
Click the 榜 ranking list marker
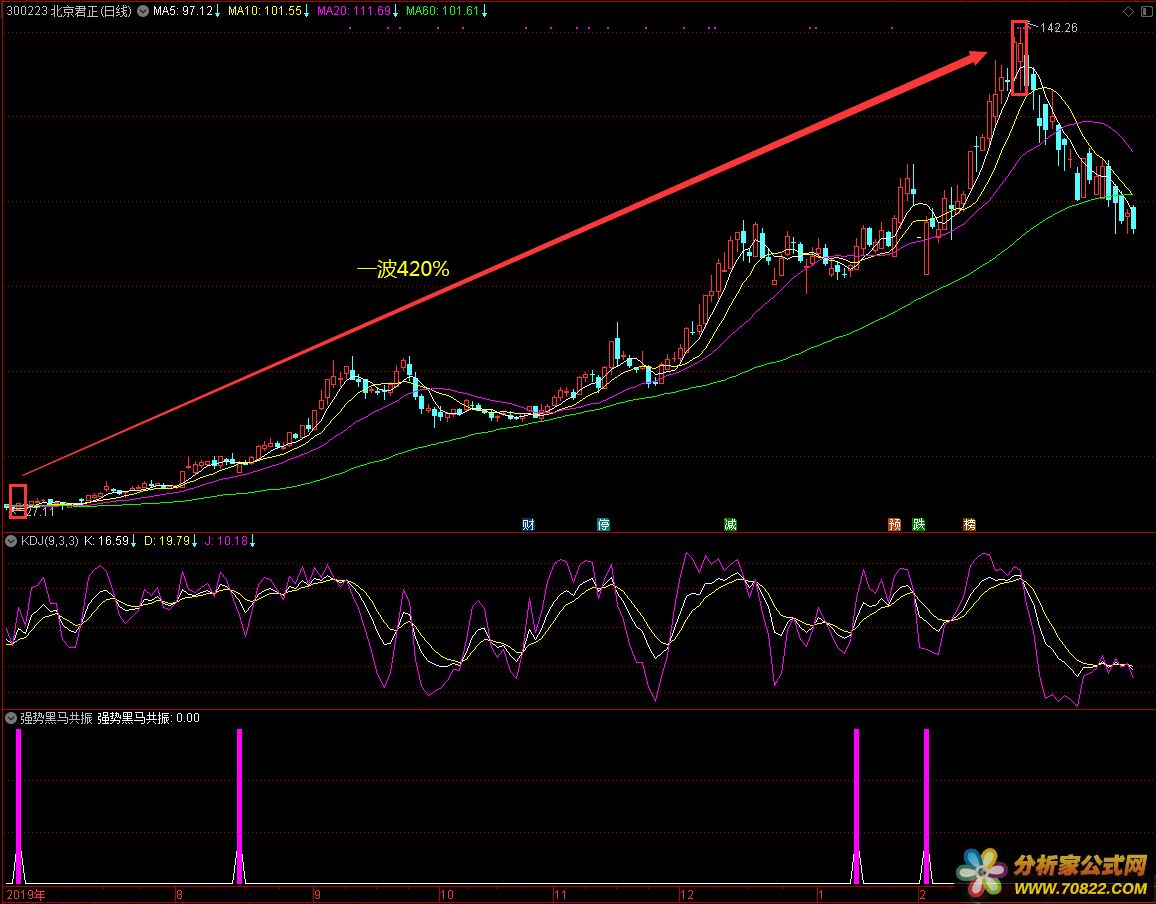tap(969, 524)
